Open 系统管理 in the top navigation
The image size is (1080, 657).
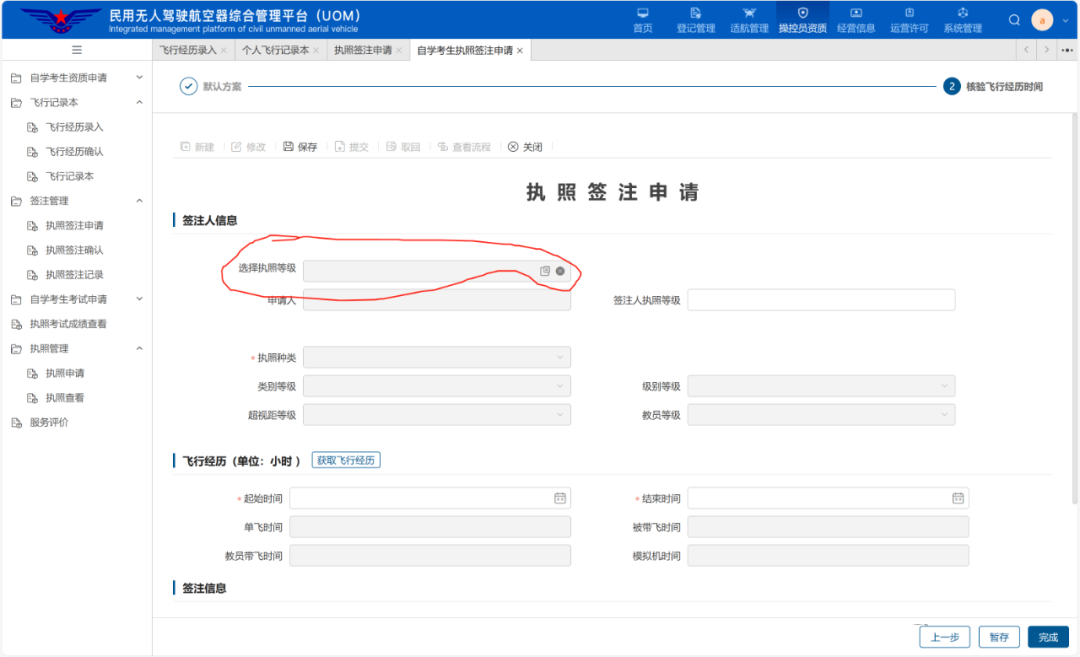tap(962, 20)
